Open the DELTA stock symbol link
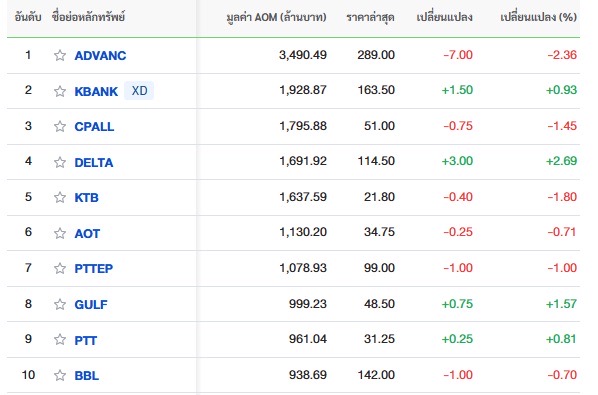598x395 pixels. coord(94,162)
